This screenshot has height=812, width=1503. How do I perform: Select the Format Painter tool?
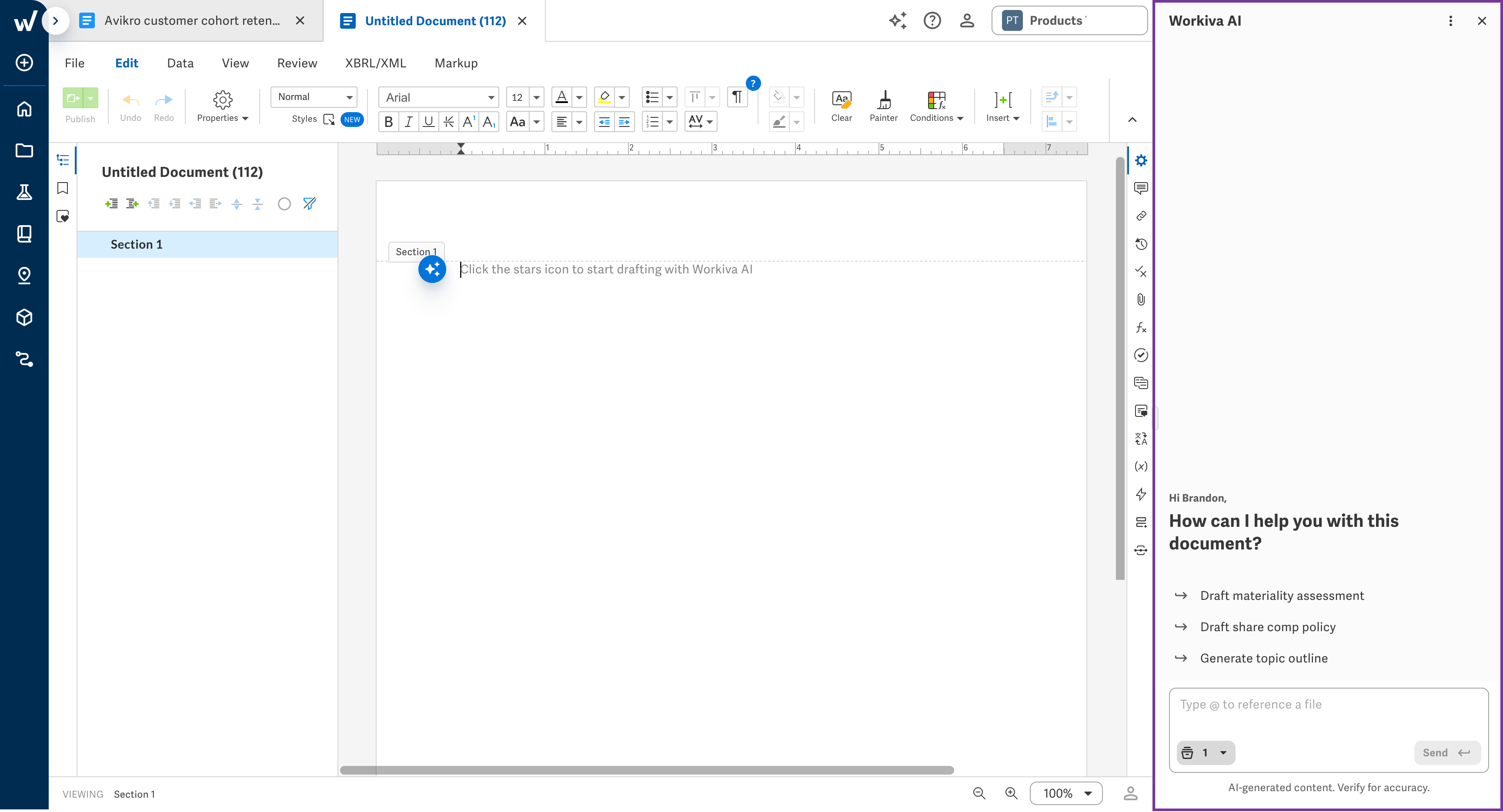(883, 106)
